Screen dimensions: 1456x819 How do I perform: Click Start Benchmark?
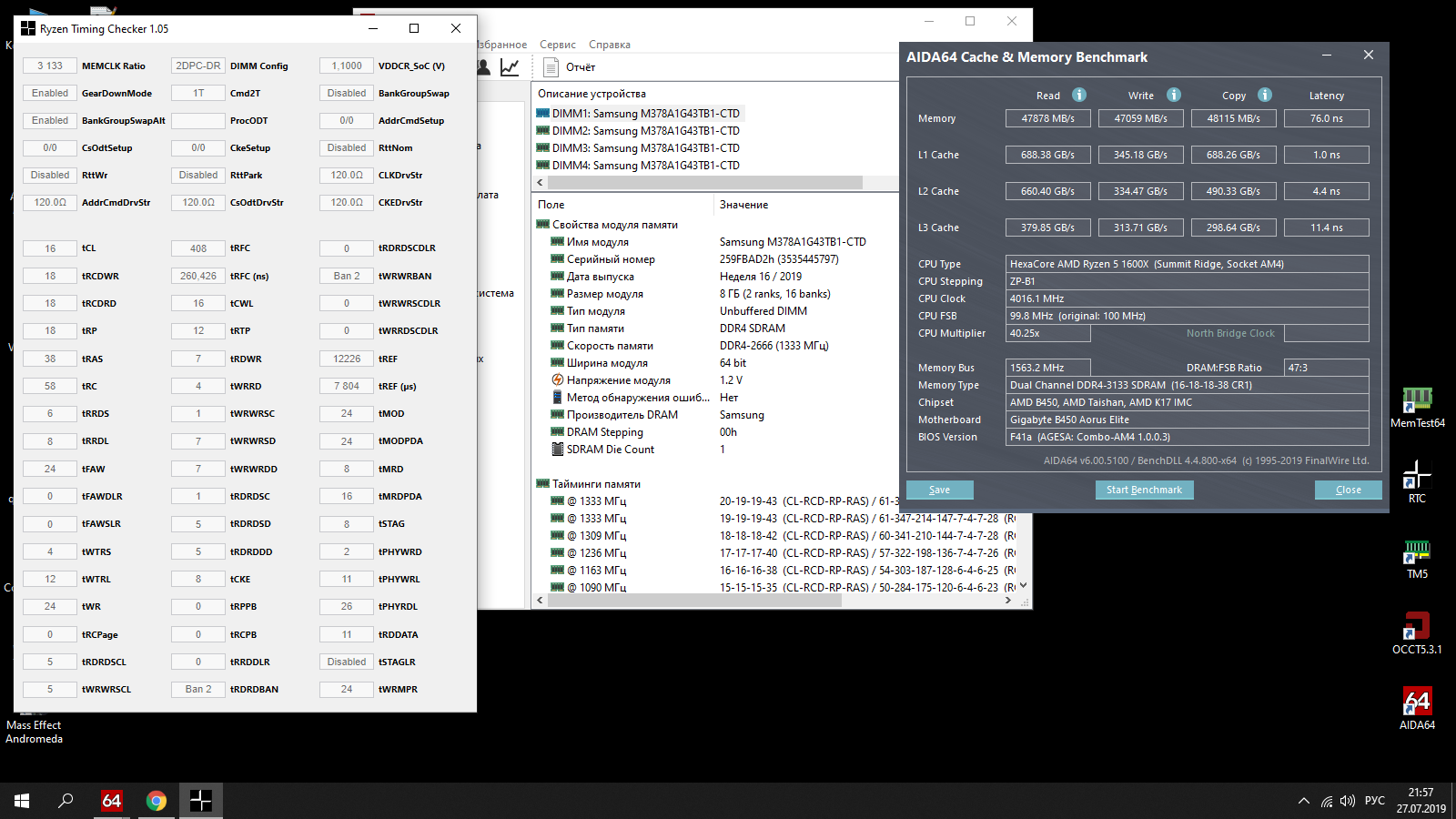click(1144, 490)
